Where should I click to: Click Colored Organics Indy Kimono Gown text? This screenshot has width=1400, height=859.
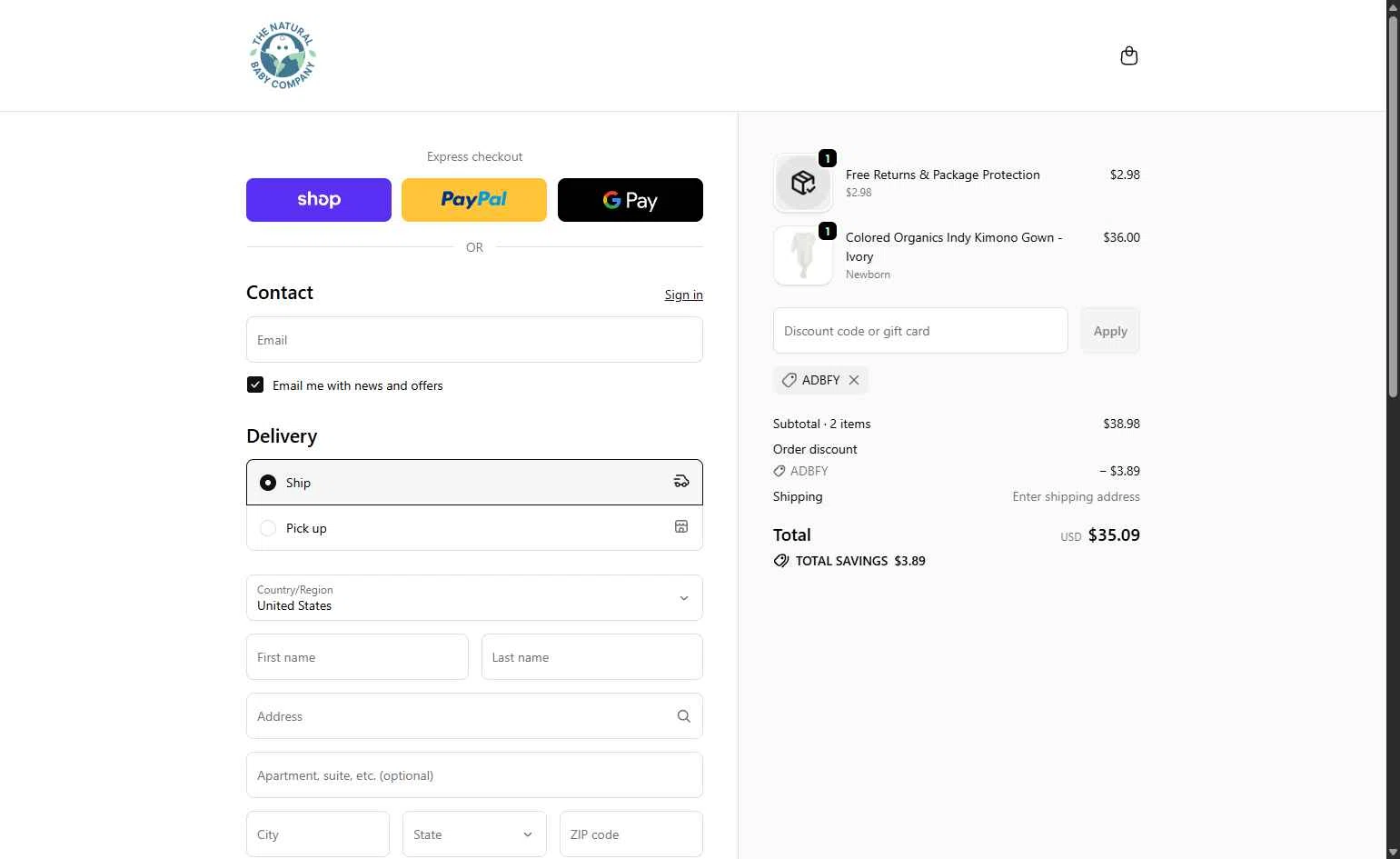[x=954, y=246]
